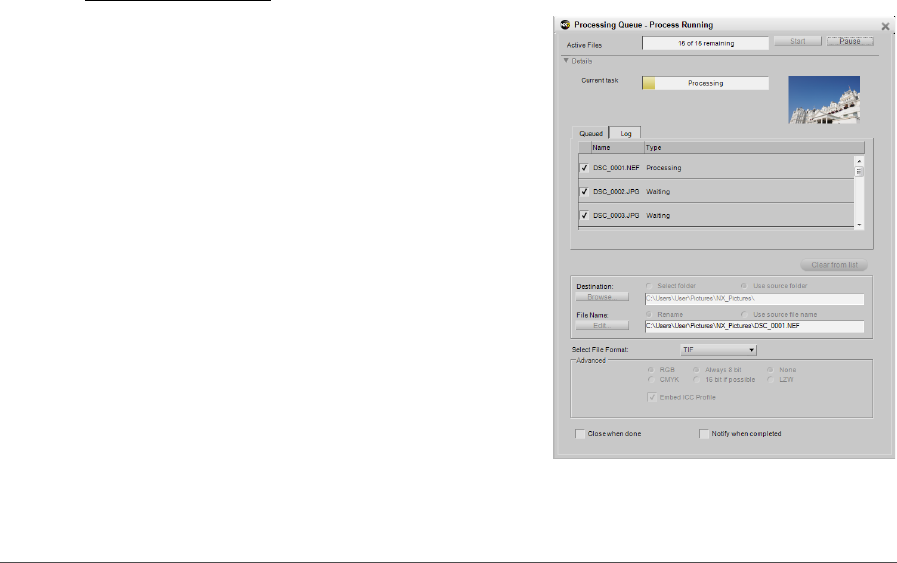Click the queue list scrollbar thumb

pos(859,172)
